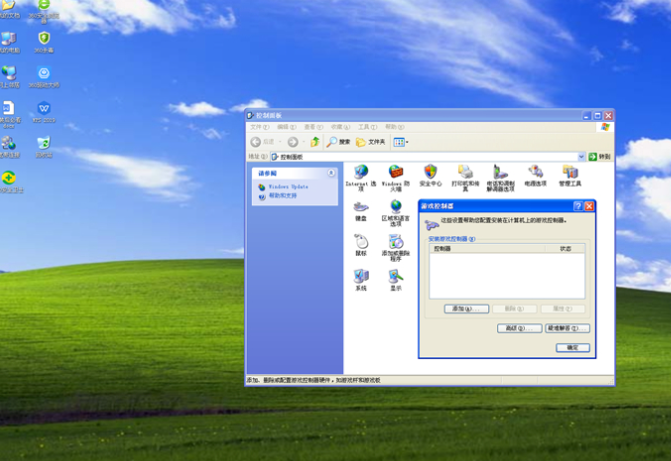
Task: Click the 添加(A)... button in Game Controllers dialog
Action: pos(466,309)
